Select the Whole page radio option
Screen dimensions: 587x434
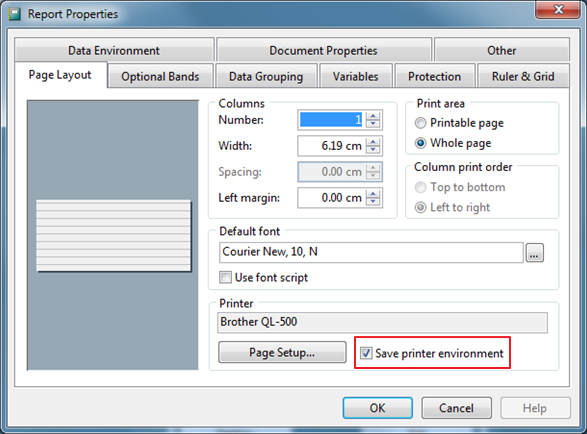pyautogui.click(x=420, y=143)
